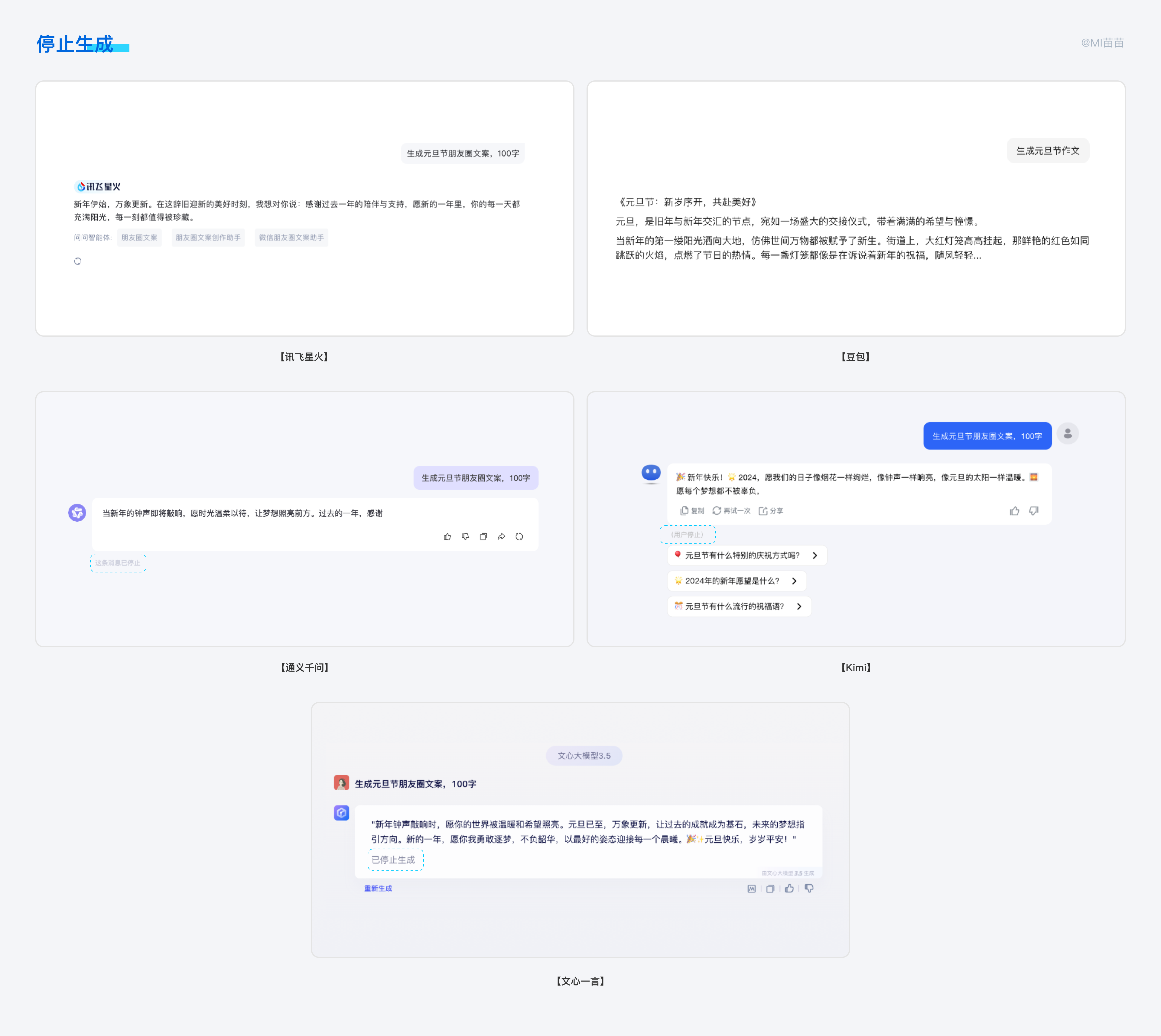1161x1036 pixels.
Task: Click the 讯飞星火 user prompt bubble
Action: [x=463, y=154]
